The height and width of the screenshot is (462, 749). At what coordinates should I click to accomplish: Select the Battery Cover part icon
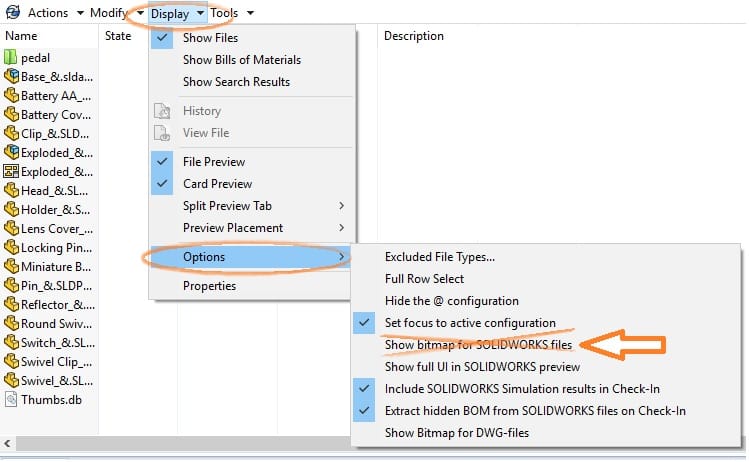point(11,114)
